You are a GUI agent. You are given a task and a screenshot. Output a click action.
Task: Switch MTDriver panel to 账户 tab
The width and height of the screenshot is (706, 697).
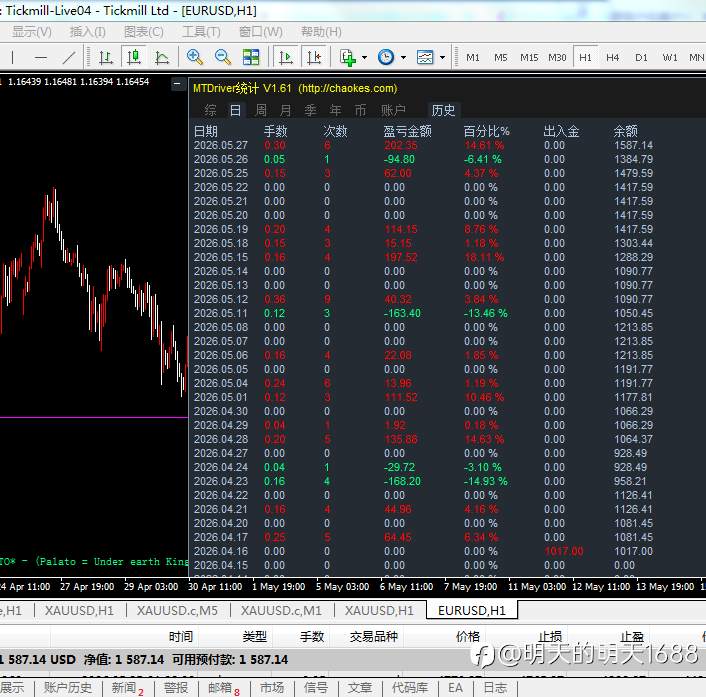coord(393,110)
